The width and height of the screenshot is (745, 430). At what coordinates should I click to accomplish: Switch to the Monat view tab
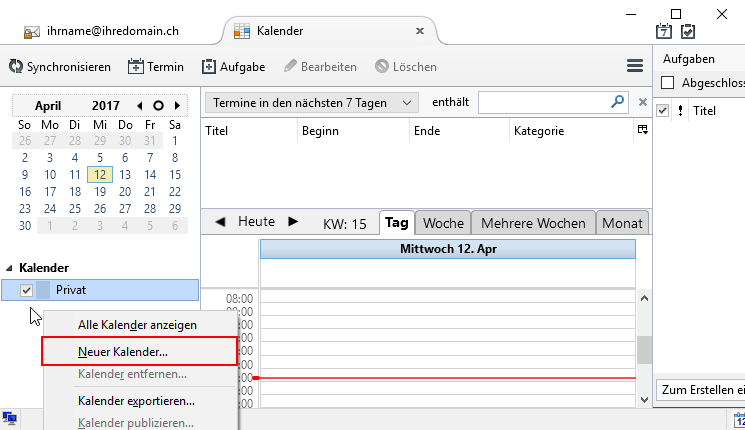click(x=622, y=222)
